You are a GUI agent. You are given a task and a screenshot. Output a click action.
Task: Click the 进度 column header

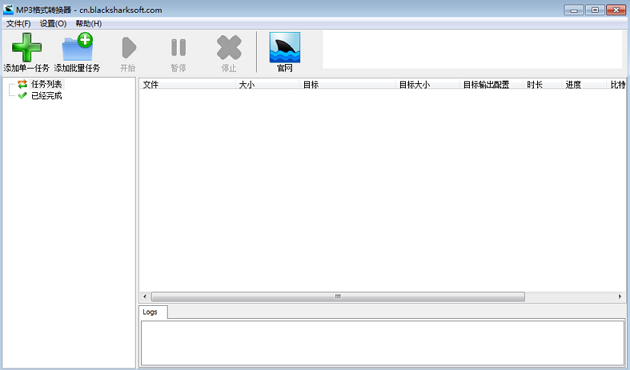(584, 84)
